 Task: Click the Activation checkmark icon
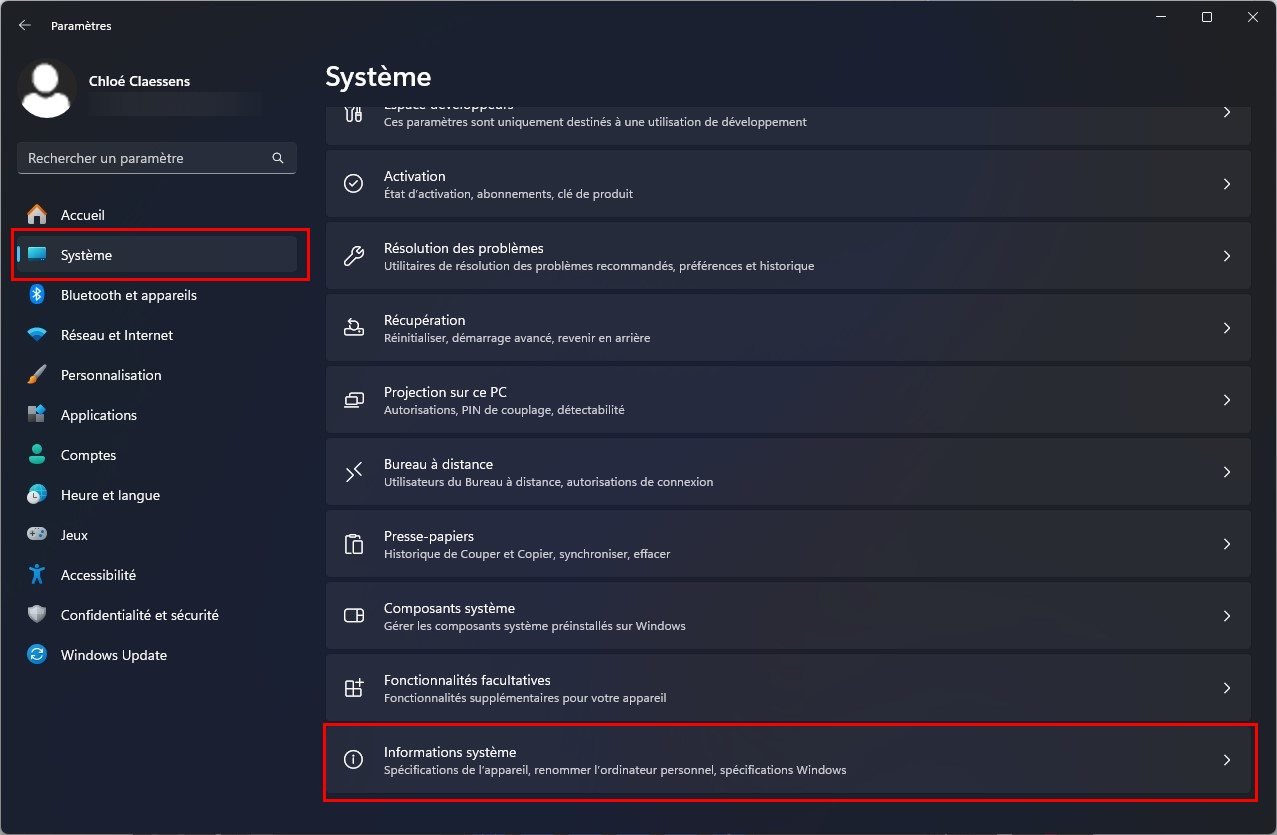353,184
